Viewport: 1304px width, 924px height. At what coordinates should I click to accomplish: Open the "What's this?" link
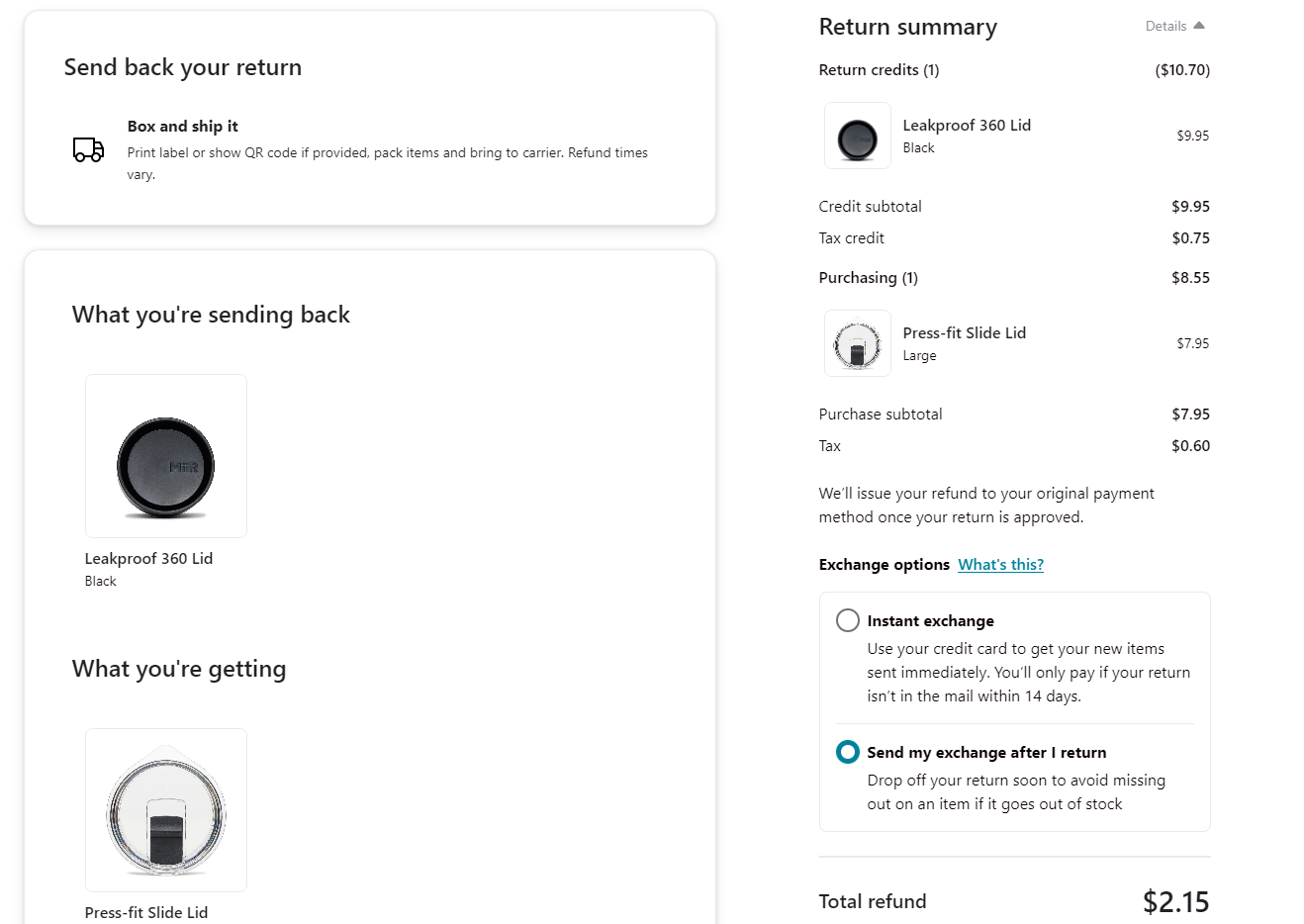[1000, 564]
